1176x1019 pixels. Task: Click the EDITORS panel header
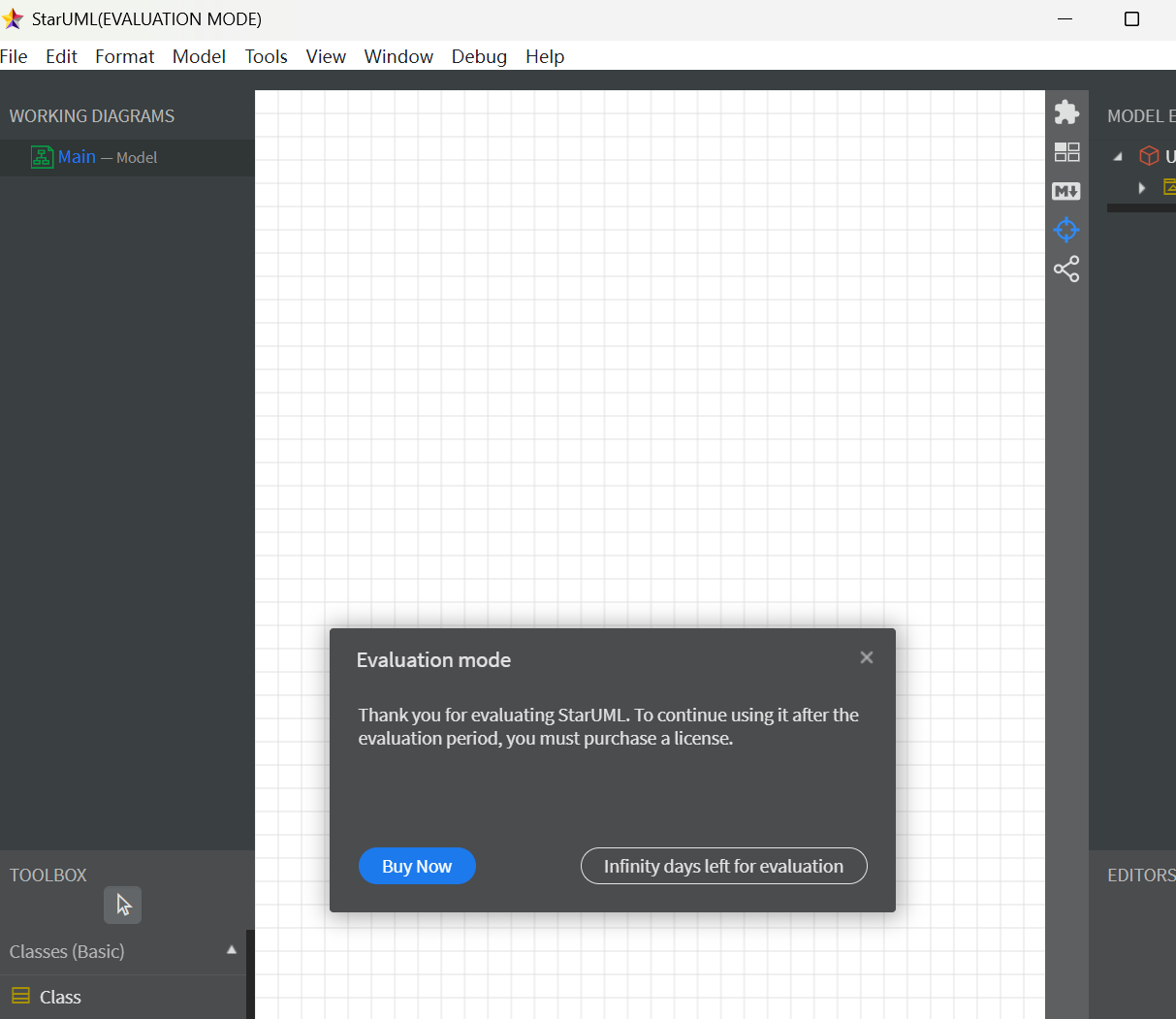pos(1141,875)
